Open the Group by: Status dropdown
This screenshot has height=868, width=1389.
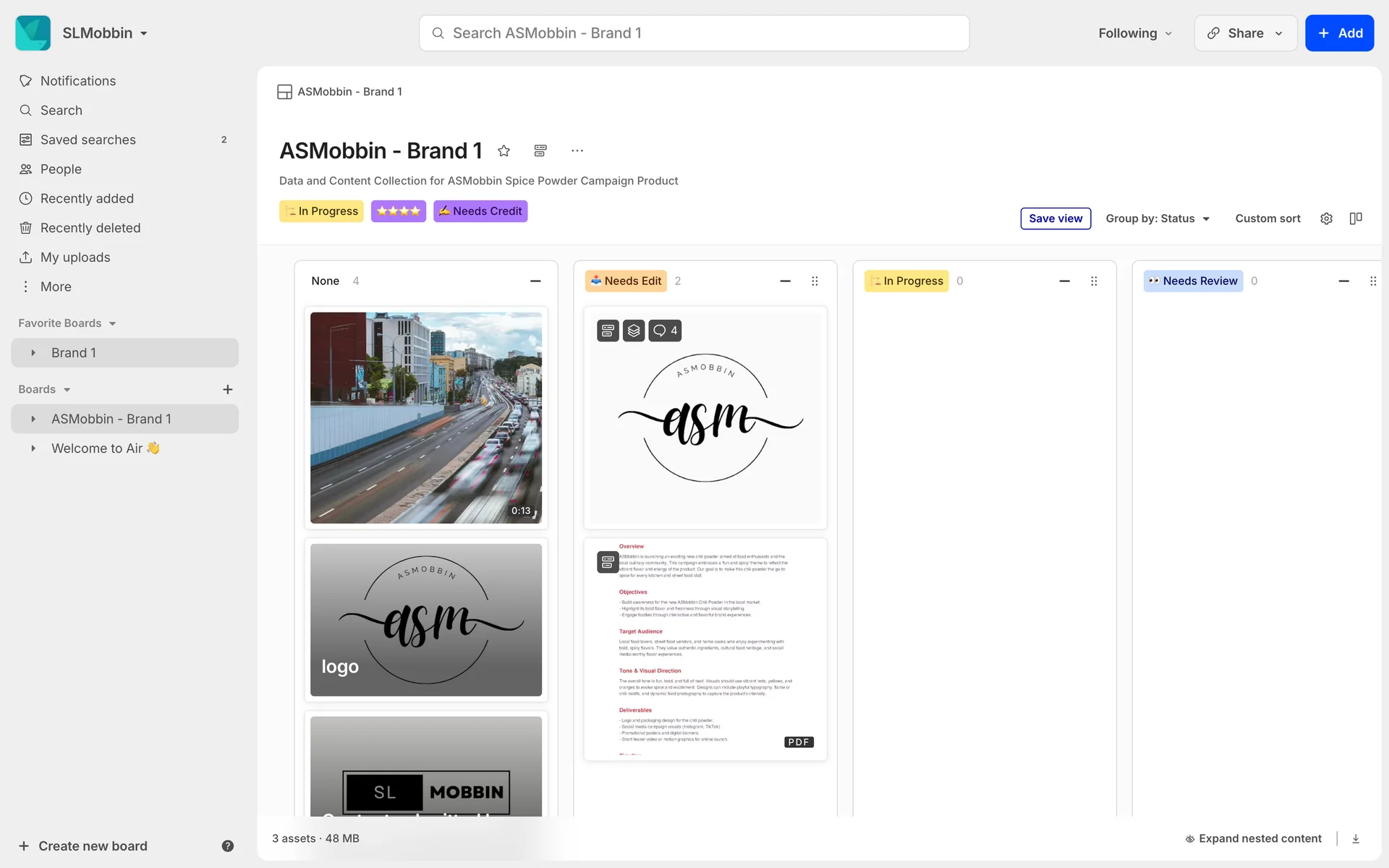pyautogui.click(x=1157, y=218)
